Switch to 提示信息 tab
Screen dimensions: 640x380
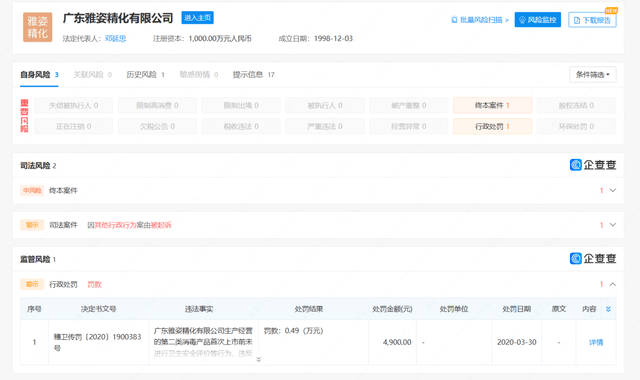[253, 75]
